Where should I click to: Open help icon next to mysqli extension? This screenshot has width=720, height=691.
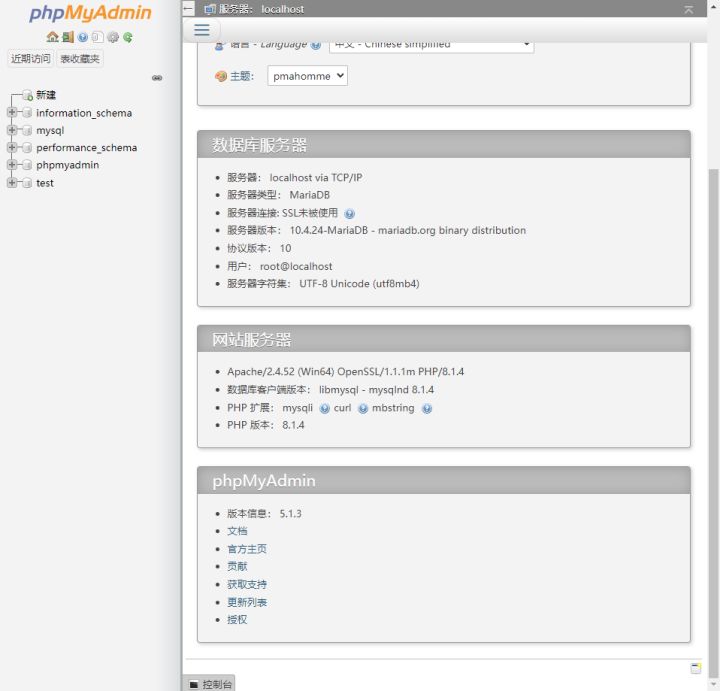pos(324,409)
